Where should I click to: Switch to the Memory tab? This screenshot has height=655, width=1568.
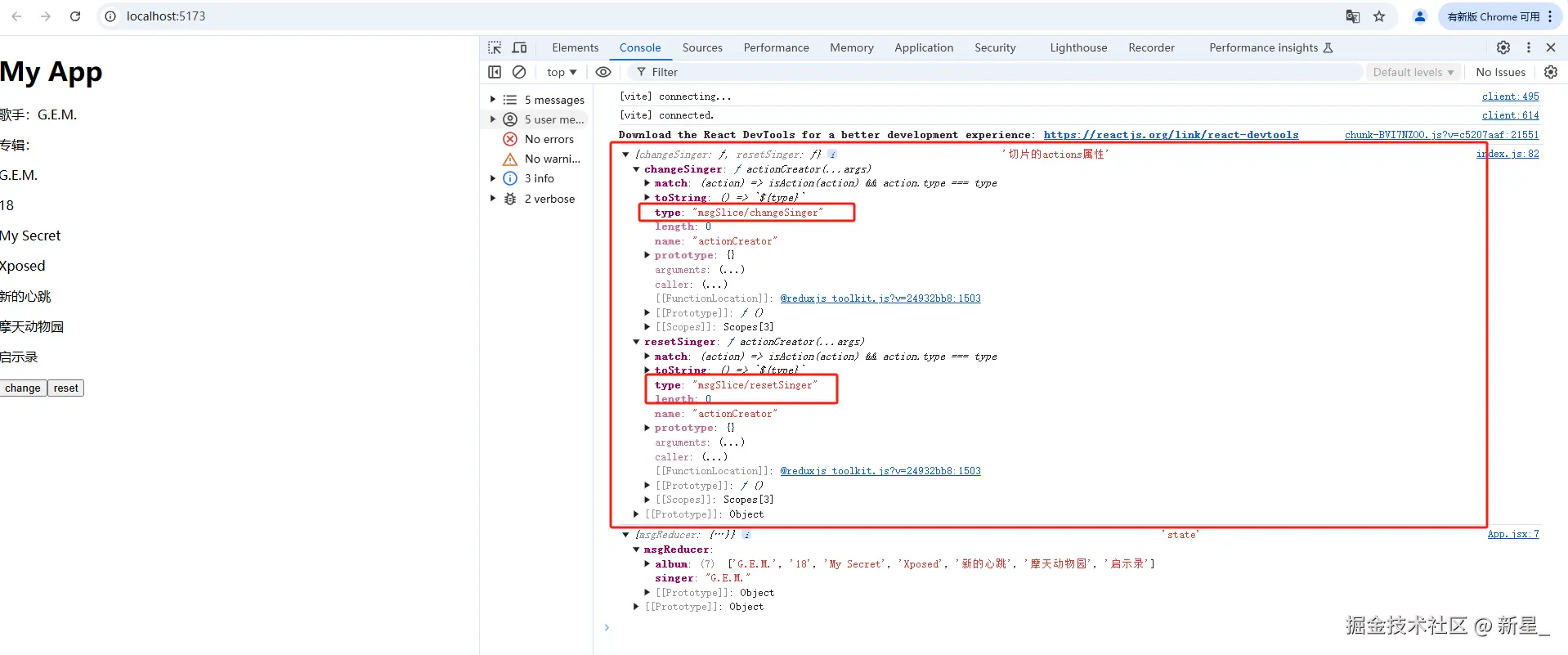[x=852, y=47]
